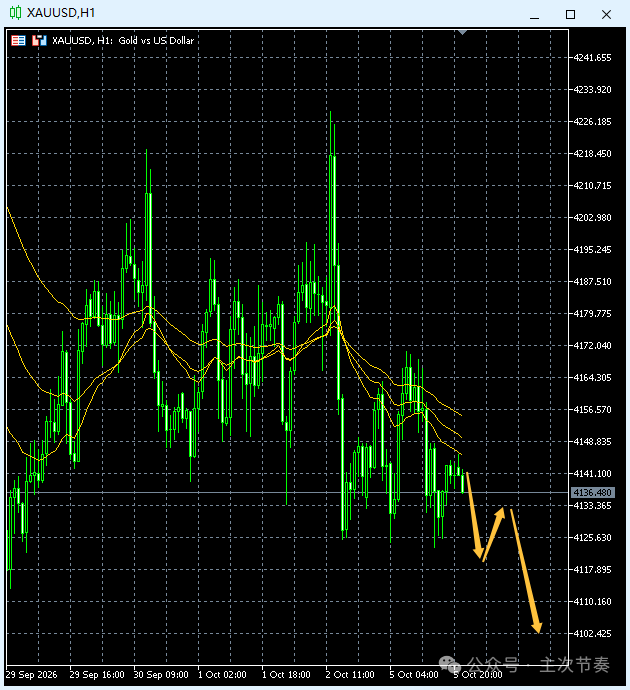Close the XAUUSD,H1 chart window
The width and height of the screenshot is (630, 690).
[x=606, y=15]
